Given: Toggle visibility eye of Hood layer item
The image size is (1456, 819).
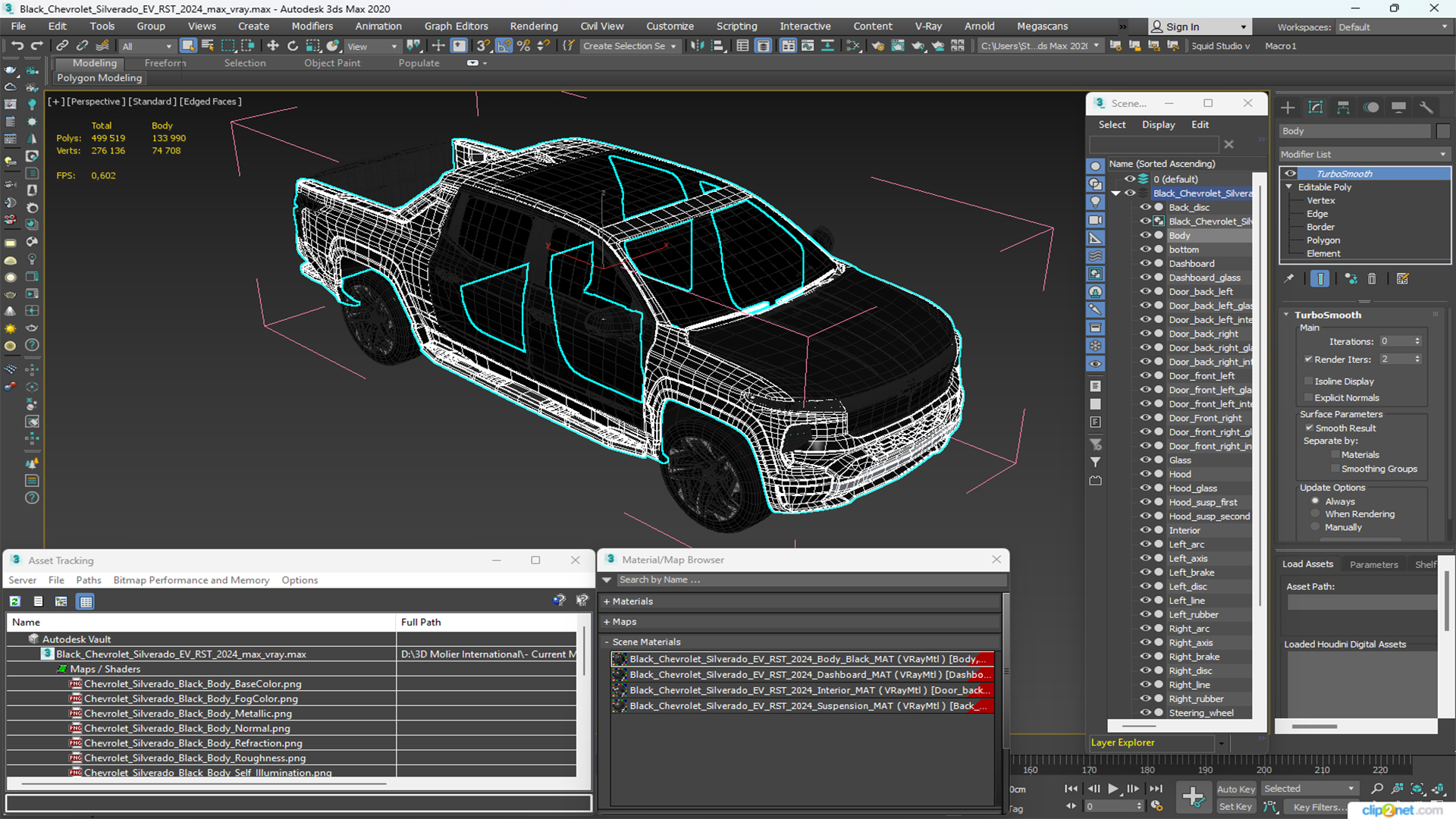Looking at the screenshot, I should [1146, 474].
